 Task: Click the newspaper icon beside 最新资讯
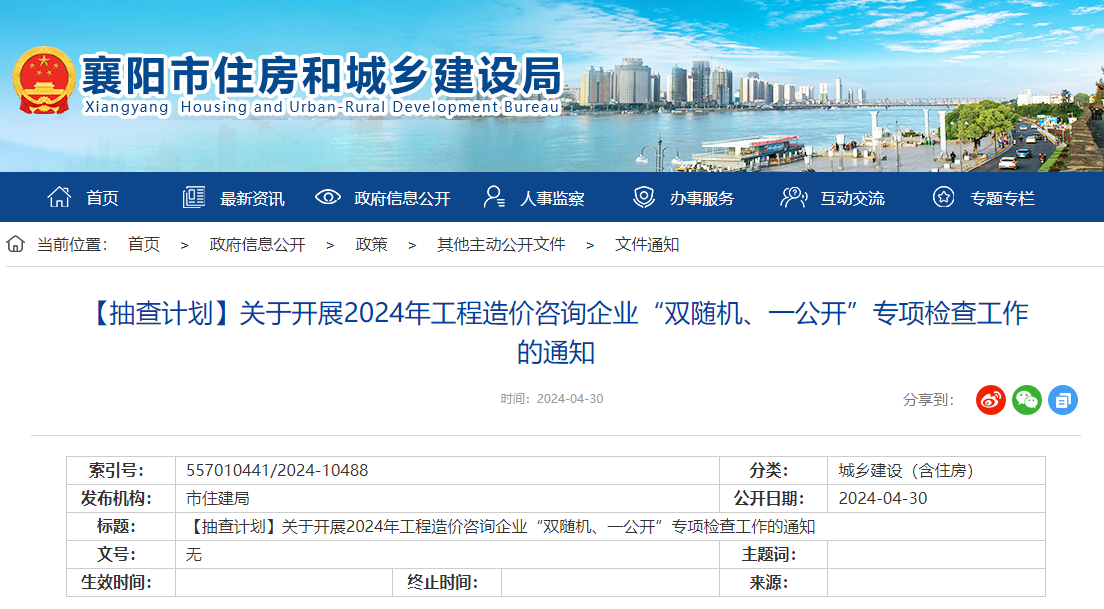pyautogui.click(x=194, y=197)
